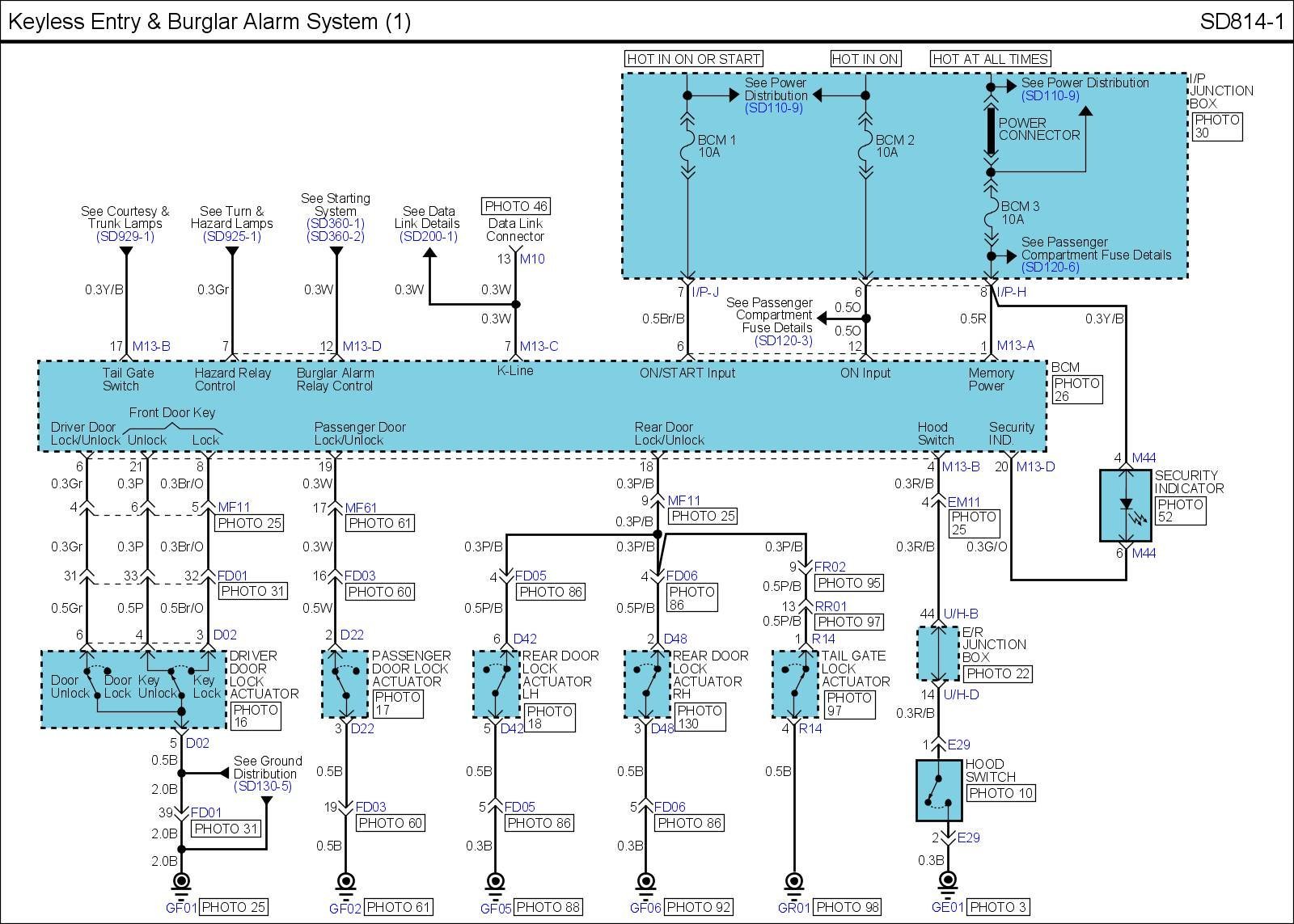
Task: Click the Hood Switch symbol
Action: pos(939,791)
